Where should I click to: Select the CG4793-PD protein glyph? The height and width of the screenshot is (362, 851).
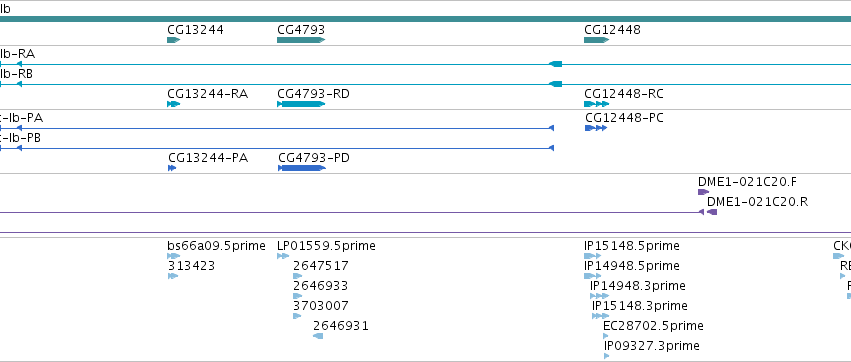click(x=302, y=168)
